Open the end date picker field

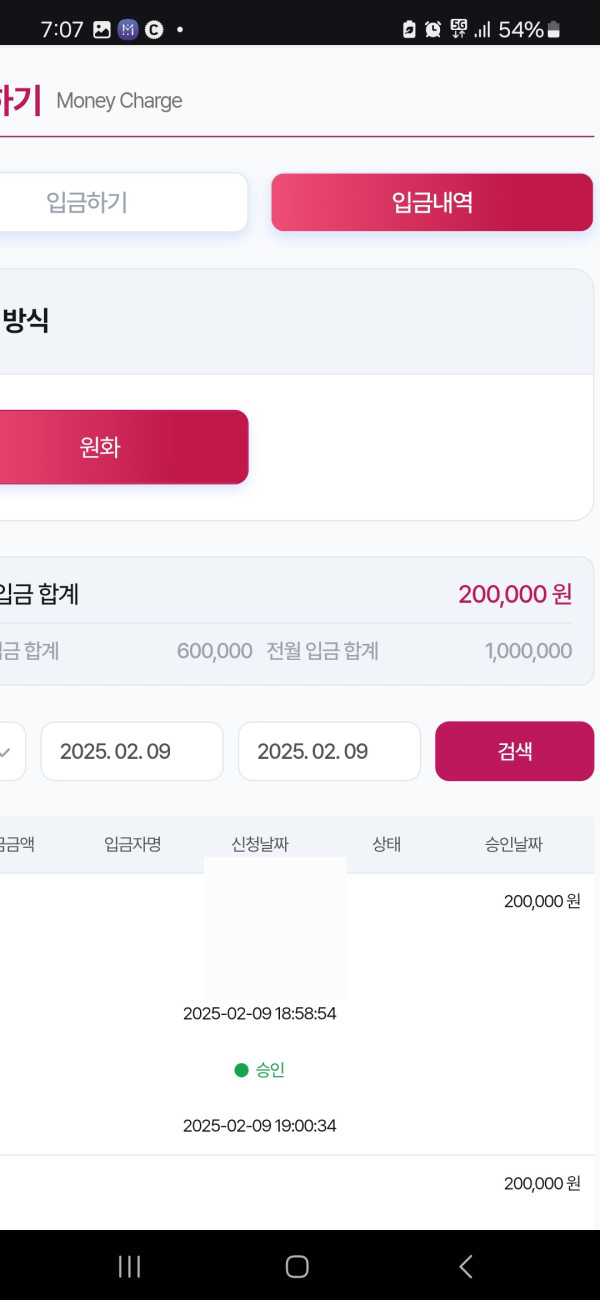(329, 751)
